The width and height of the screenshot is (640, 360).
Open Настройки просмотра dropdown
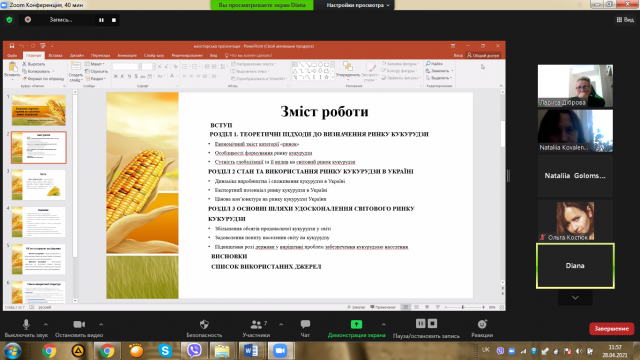(x=358, y=5)
